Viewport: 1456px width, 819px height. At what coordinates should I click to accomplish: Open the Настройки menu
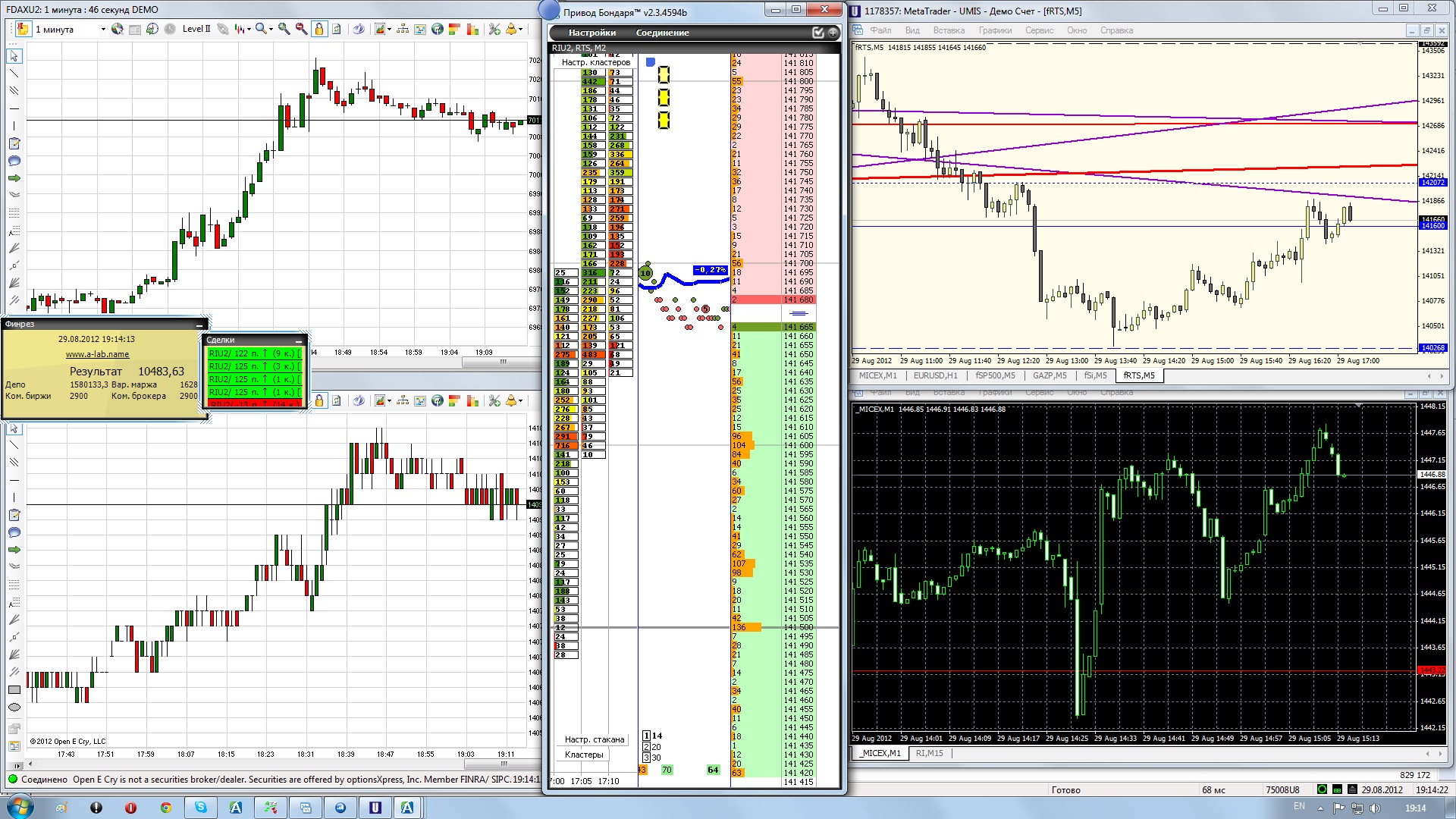tap(591, 33)
